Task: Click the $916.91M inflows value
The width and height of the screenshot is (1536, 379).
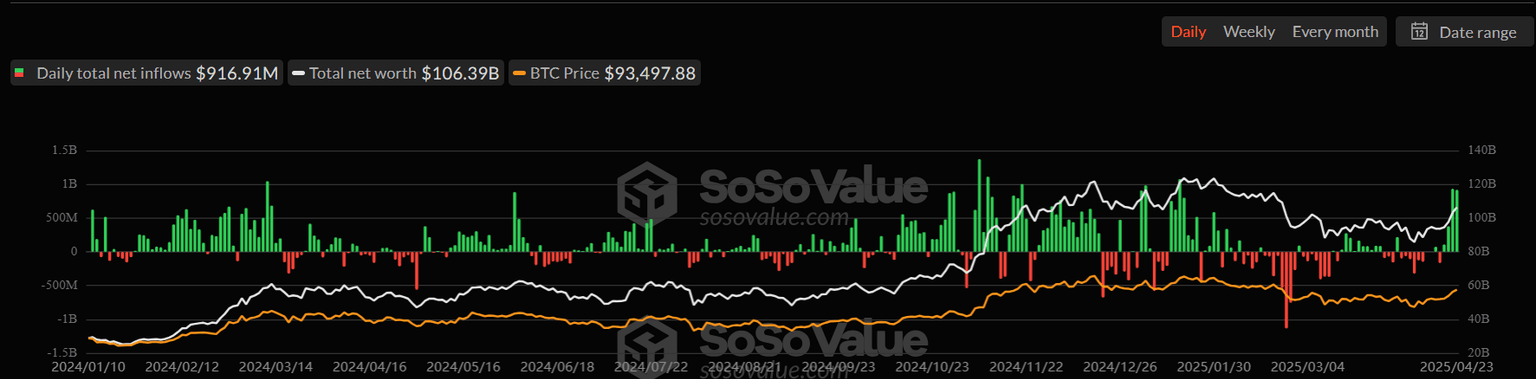Action: point(237,73)
